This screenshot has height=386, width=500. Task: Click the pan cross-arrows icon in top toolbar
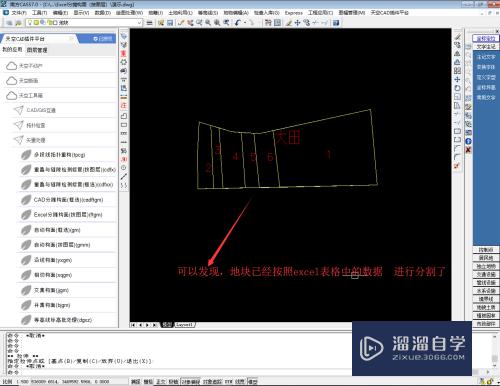click(x=297, y=23)
